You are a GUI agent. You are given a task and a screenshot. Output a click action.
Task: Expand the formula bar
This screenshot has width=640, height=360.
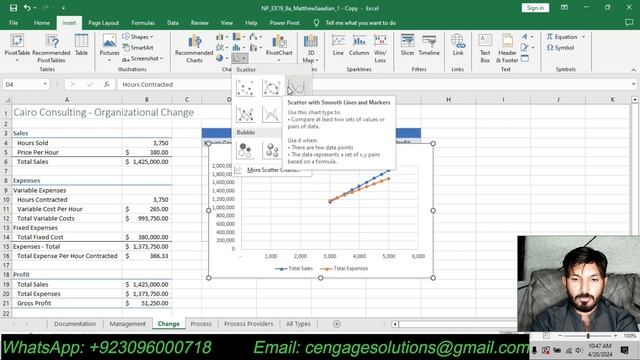[x=633, y=84]
